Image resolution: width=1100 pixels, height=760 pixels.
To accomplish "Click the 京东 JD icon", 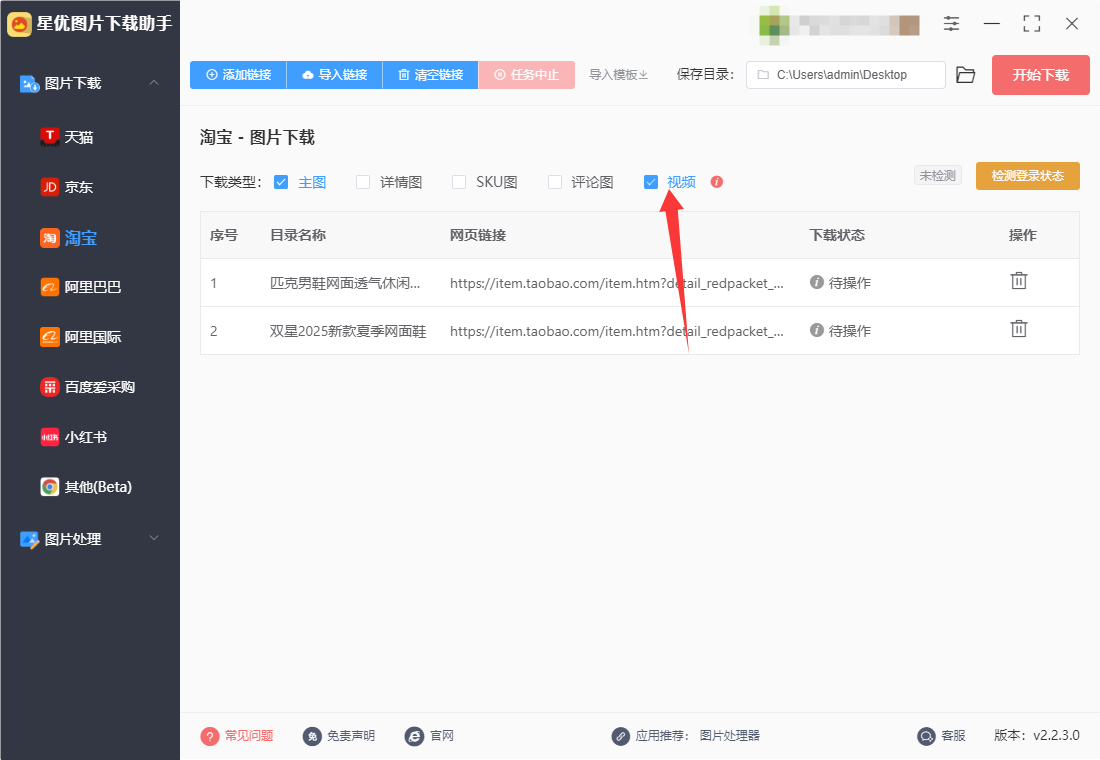I will tap(49, 187).
